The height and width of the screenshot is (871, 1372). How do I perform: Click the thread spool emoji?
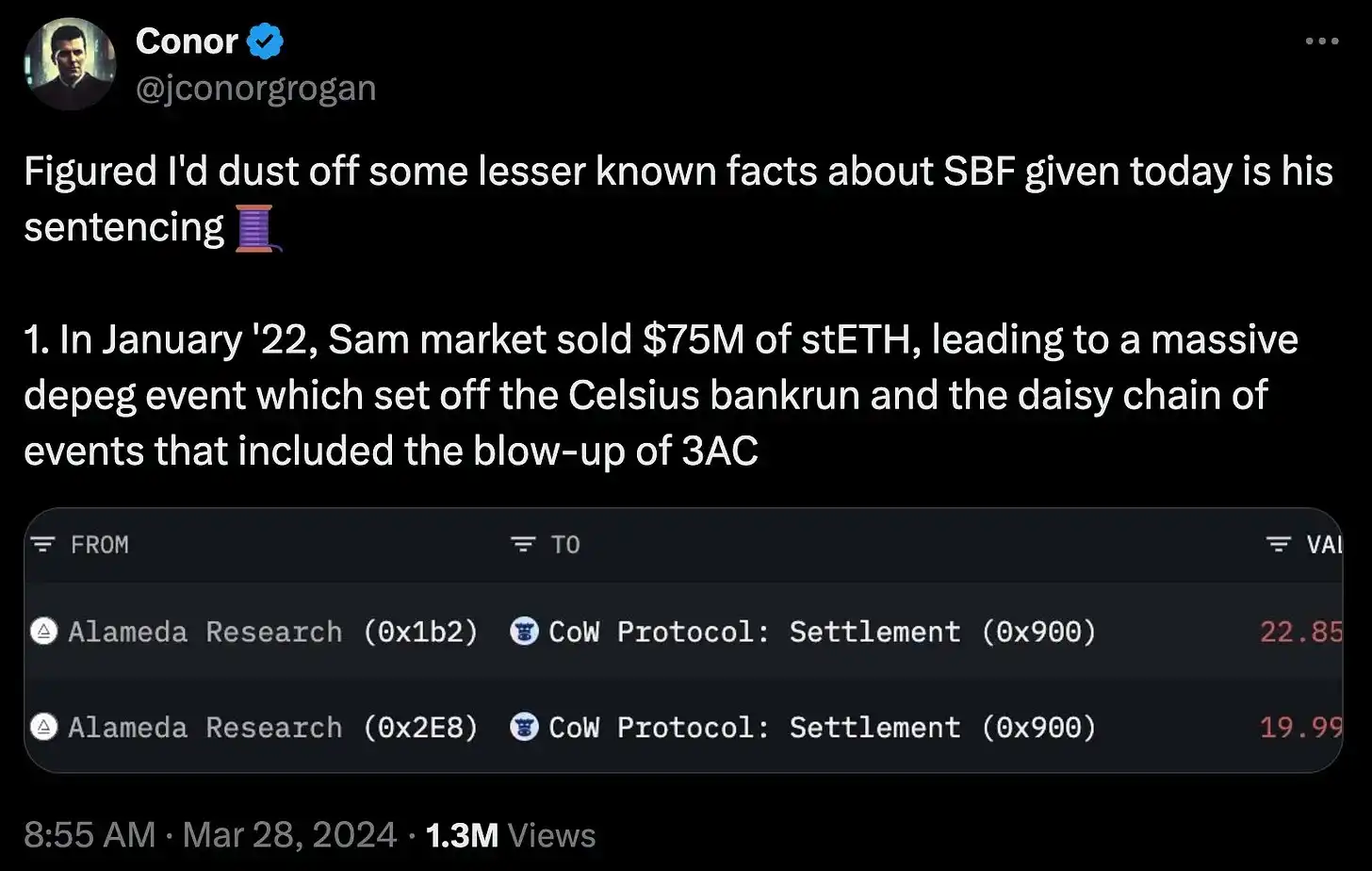coord(256,228)
